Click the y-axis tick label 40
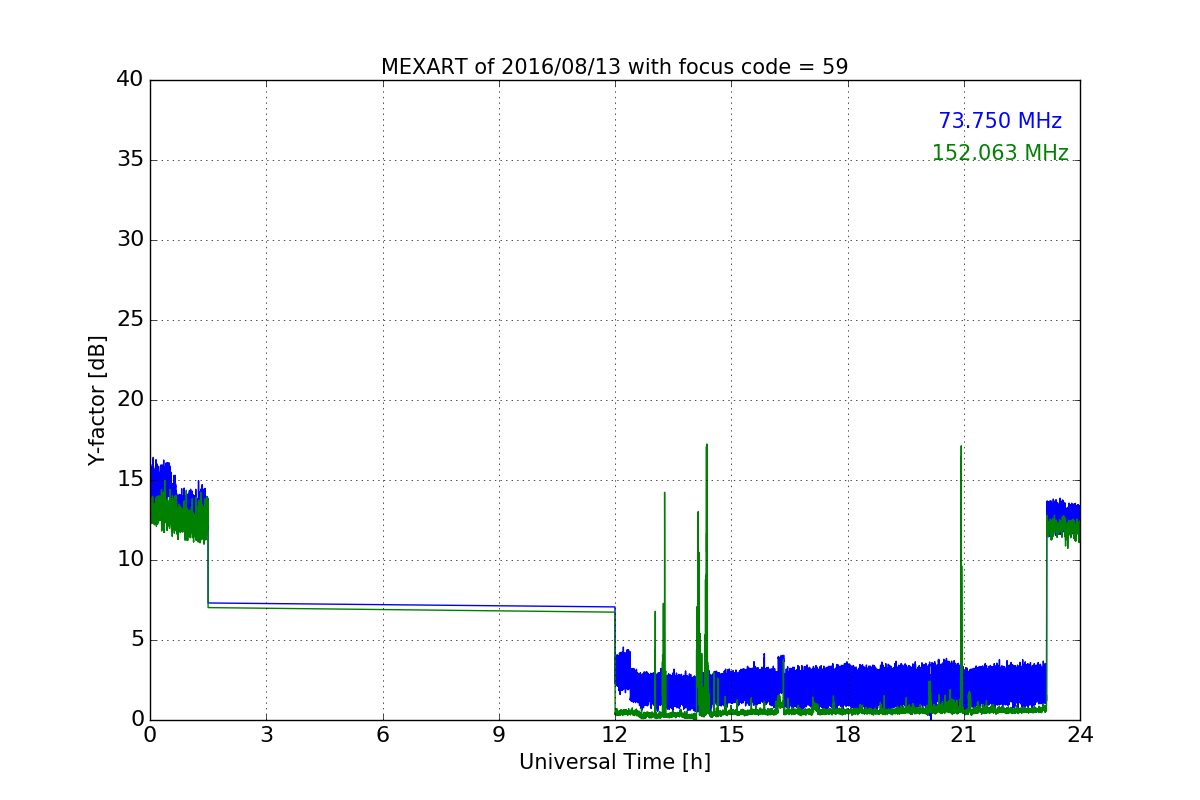Image resolution: width=1200 pixels, height=800 pixels. click(x=130, y=80)
